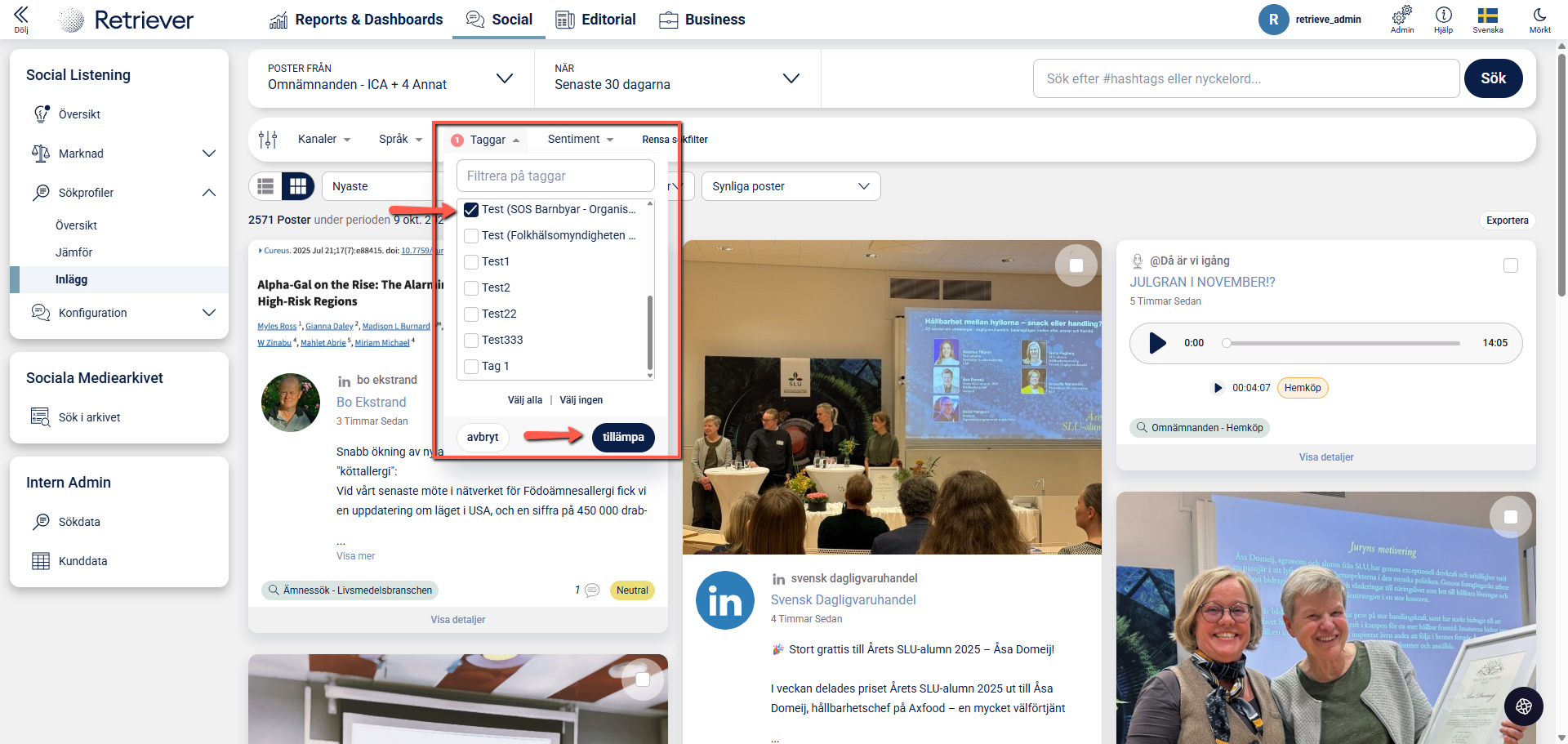
Task: Click tag list scrollbar
Action: tap(650, 332)
